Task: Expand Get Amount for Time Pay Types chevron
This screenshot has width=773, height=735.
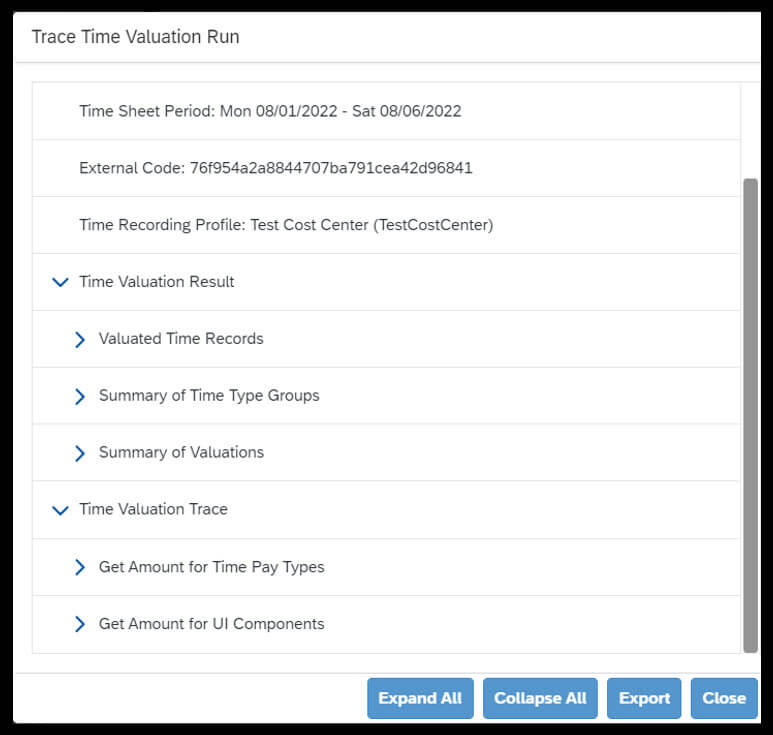Action: [x=80, y=567]
